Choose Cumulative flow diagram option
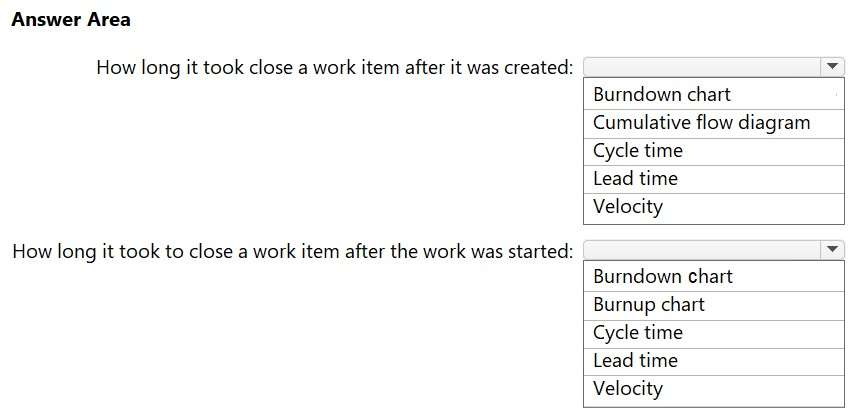The width and height of the screenshot is (860, 419). click(701, 123)
